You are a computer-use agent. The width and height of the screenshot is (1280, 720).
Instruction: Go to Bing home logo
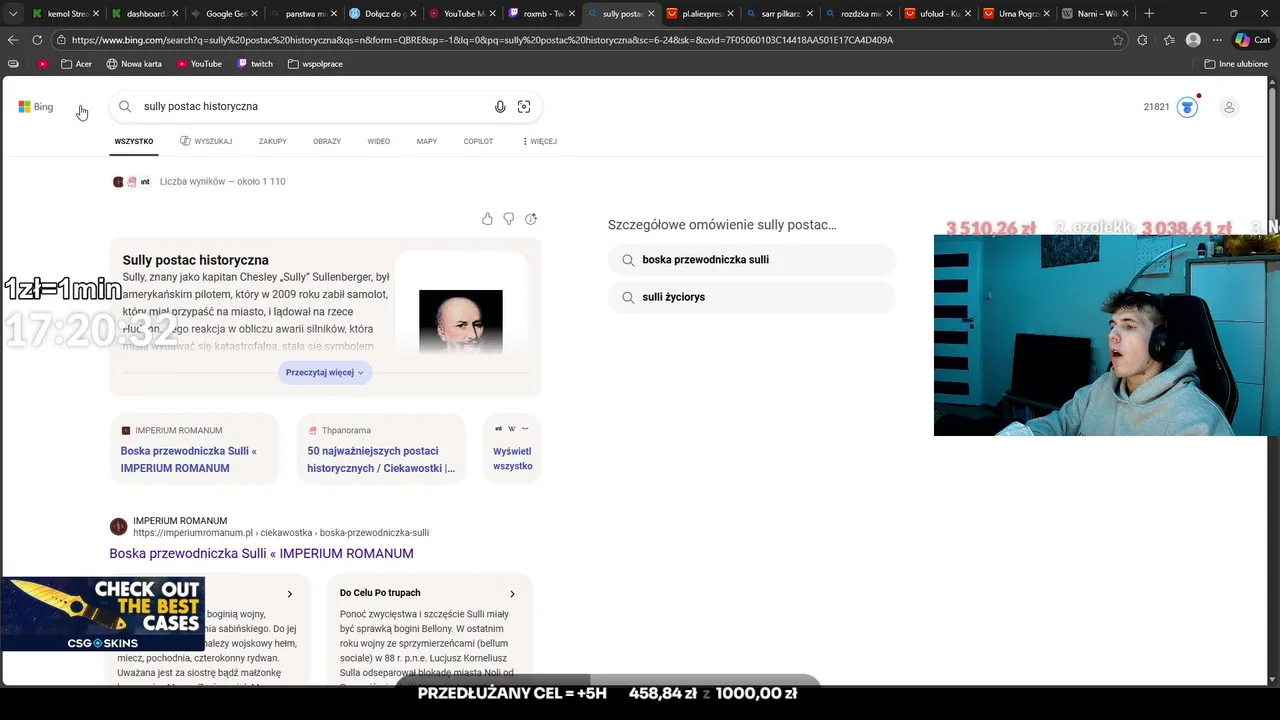36,107
